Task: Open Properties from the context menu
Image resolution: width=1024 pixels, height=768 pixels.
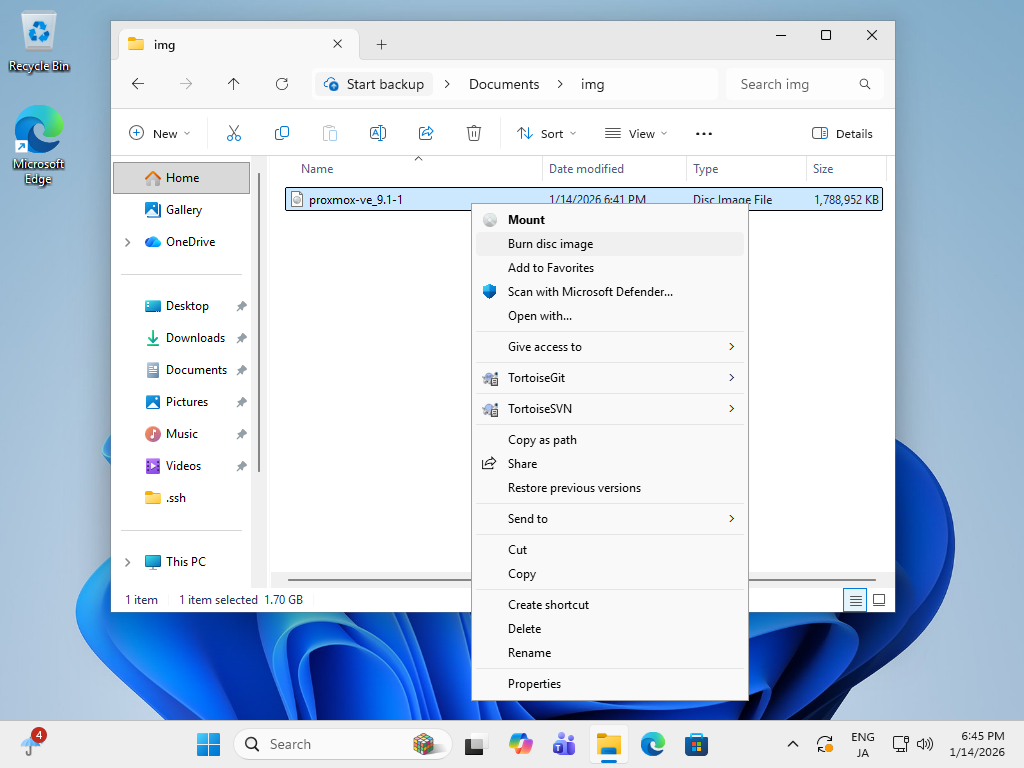Action: coord(534,684)
